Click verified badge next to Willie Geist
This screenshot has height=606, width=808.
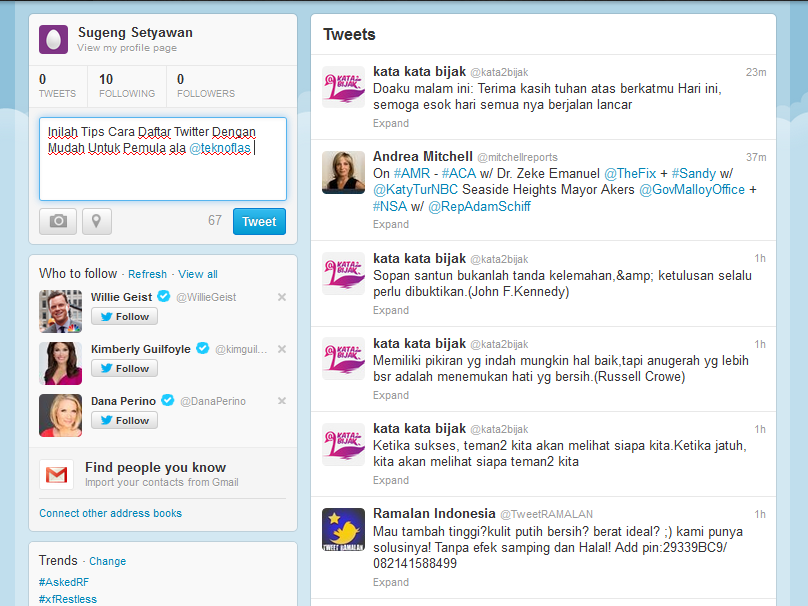click(x=163, y=296)
